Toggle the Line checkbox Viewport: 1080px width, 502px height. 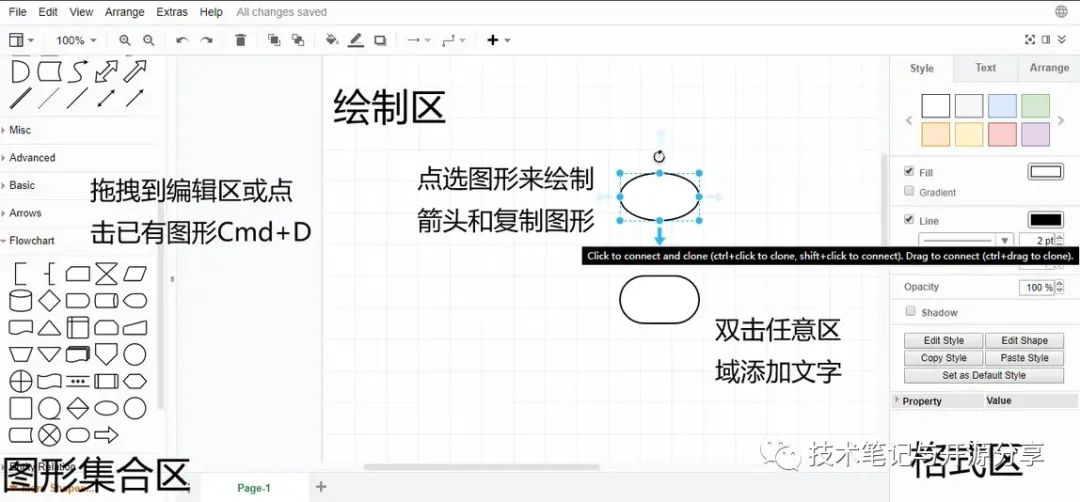click(908, 219)
